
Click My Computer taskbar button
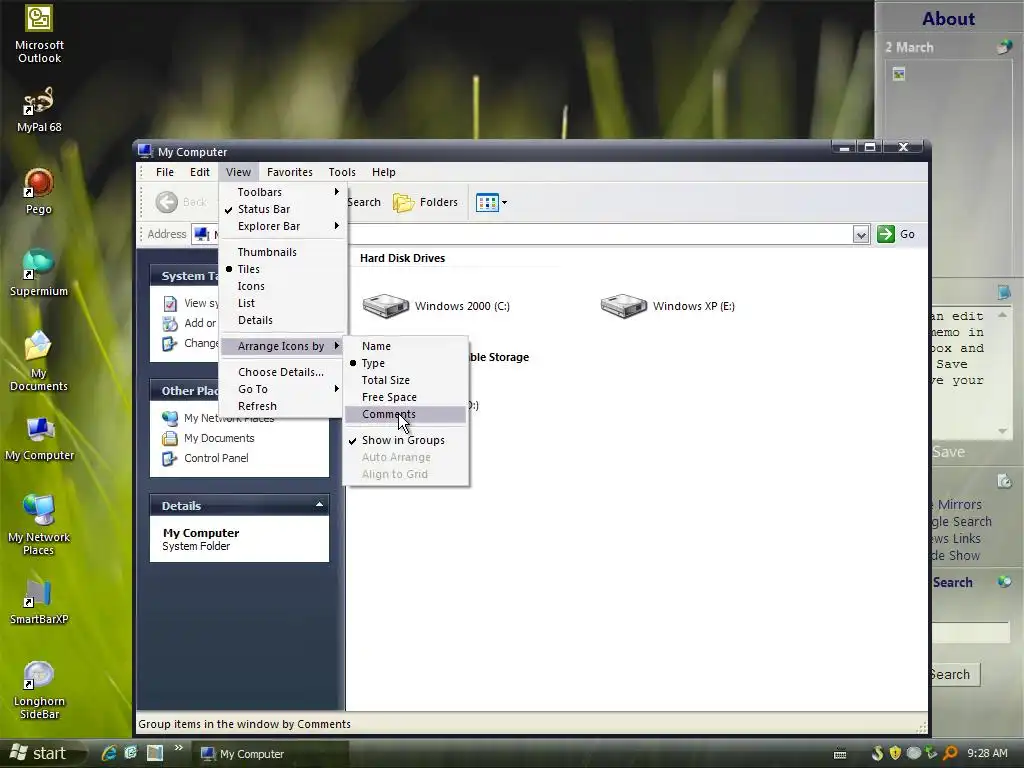271,754
